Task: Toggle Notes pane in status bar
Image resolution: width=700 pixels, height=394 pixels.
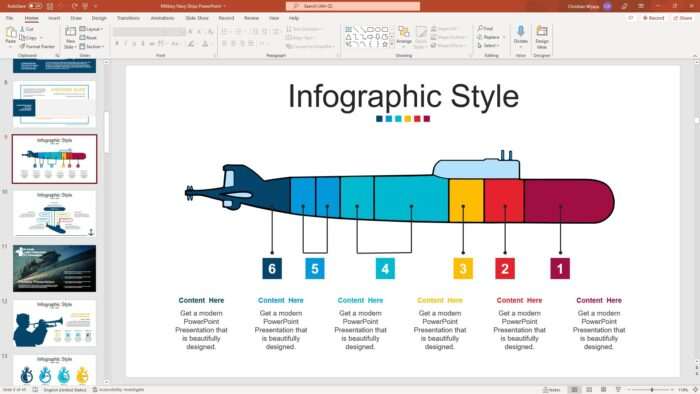Action: coord(552,390)
